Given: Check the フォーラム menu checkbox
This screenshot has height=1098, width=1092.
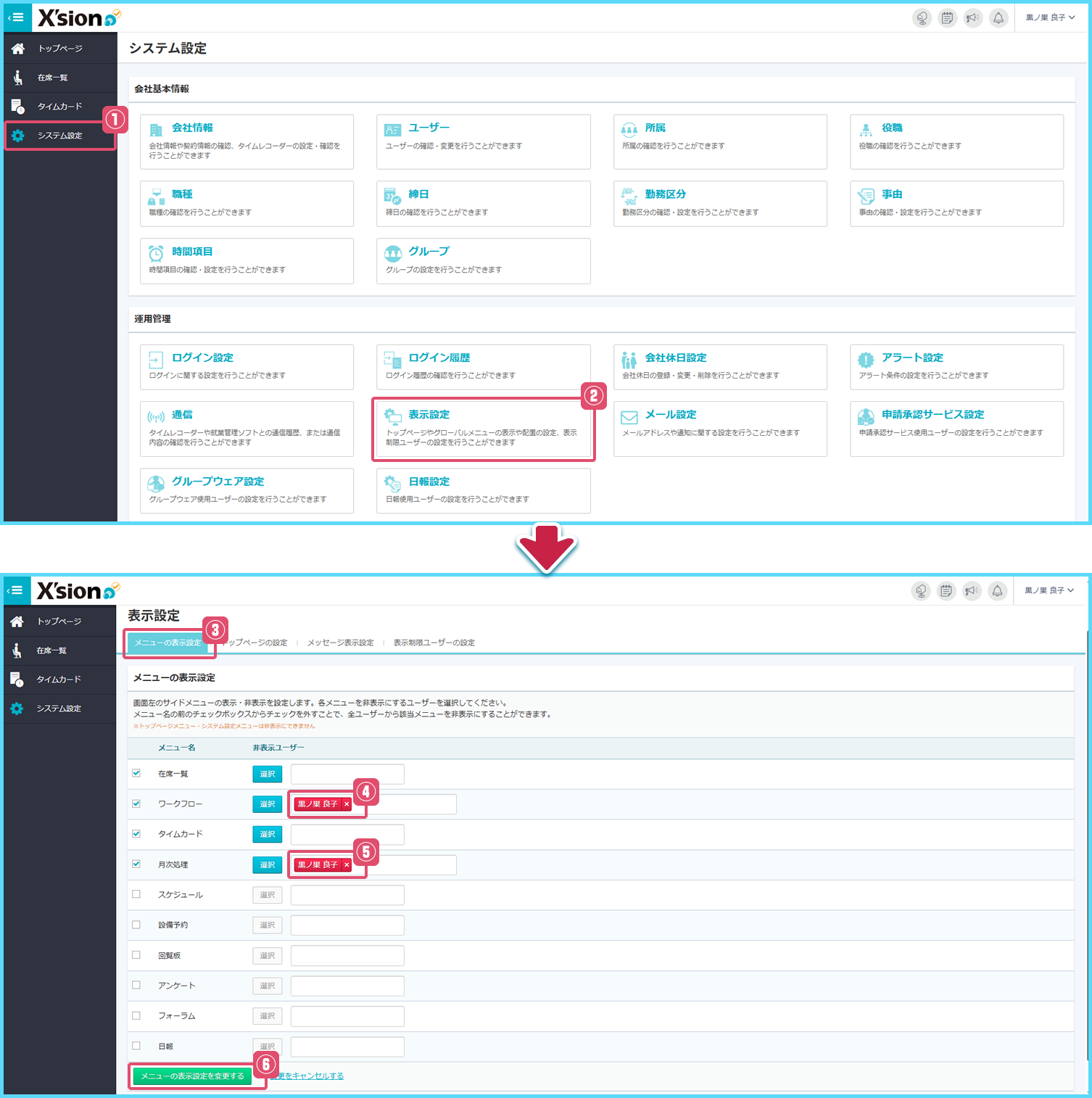Looking at the screenshot, I should click(x=136, y=1015).
